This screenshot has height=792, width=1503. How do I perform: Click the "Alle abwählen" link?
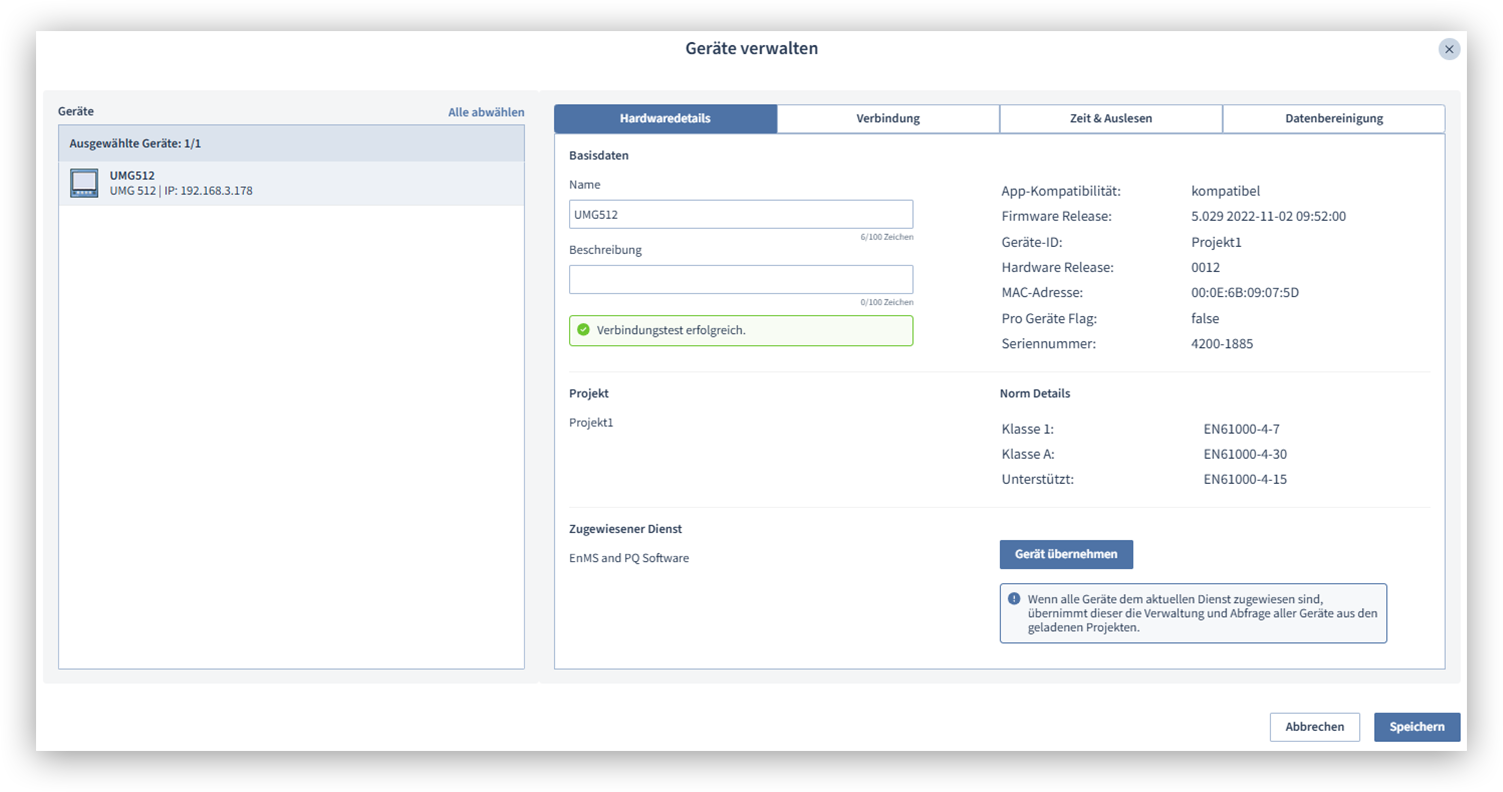coord(486,112)
